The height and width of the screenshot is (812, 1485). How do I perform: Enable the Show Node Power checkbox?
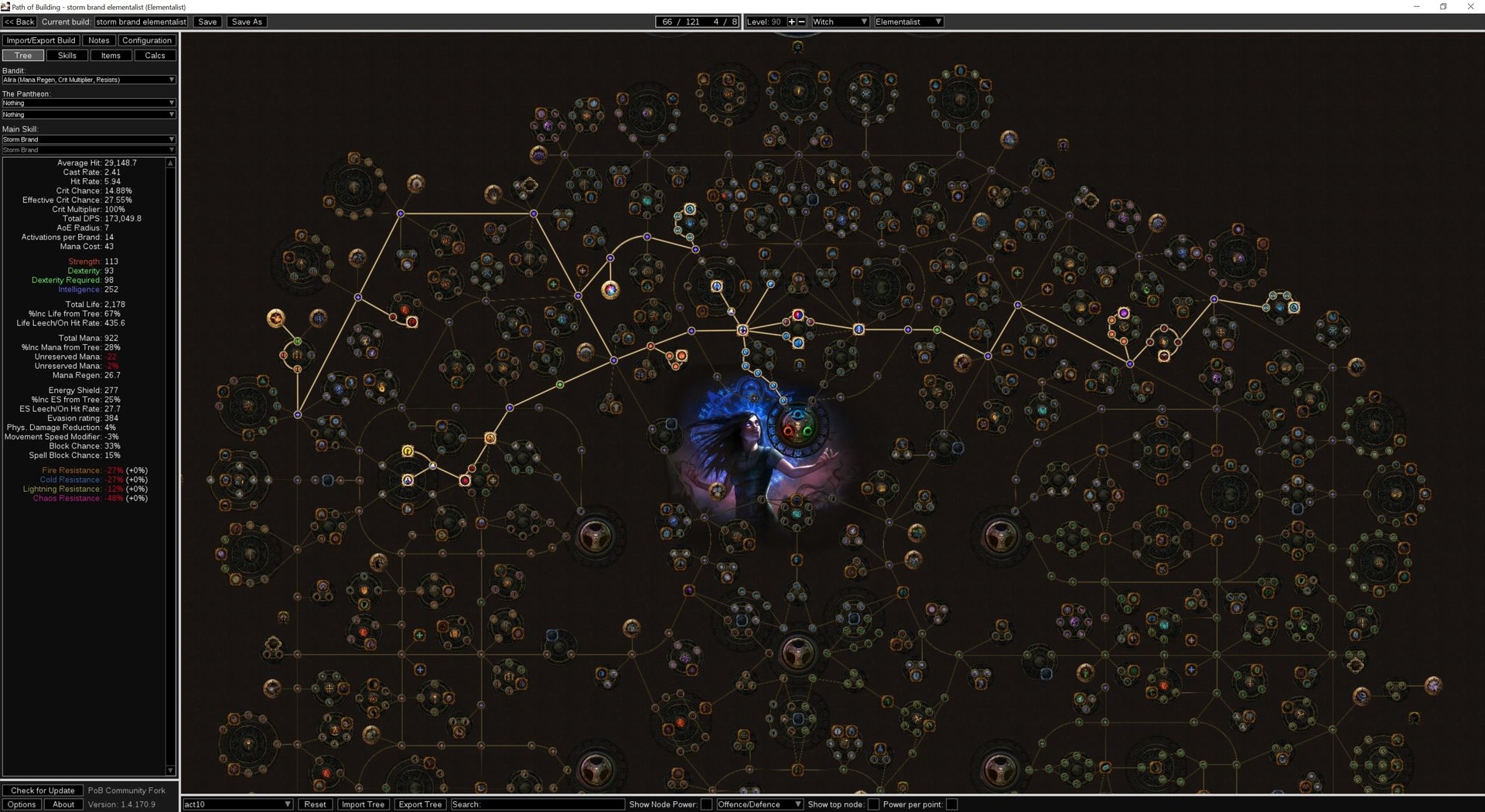706,804
